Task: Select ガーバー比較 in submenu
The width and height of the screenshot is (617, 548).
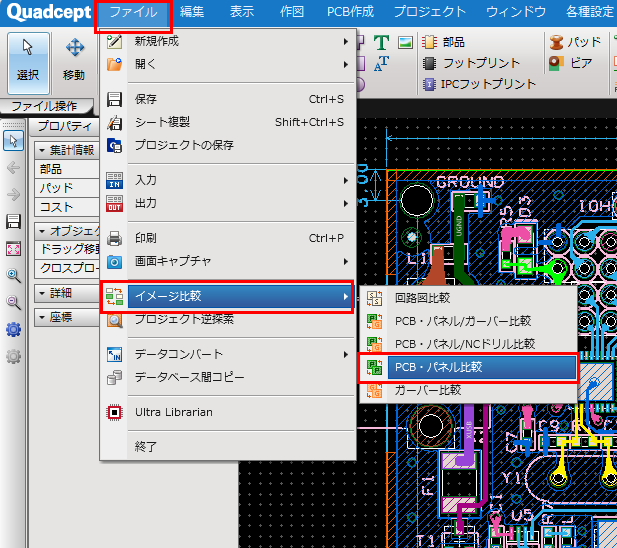Action: (x=468, y=390)
